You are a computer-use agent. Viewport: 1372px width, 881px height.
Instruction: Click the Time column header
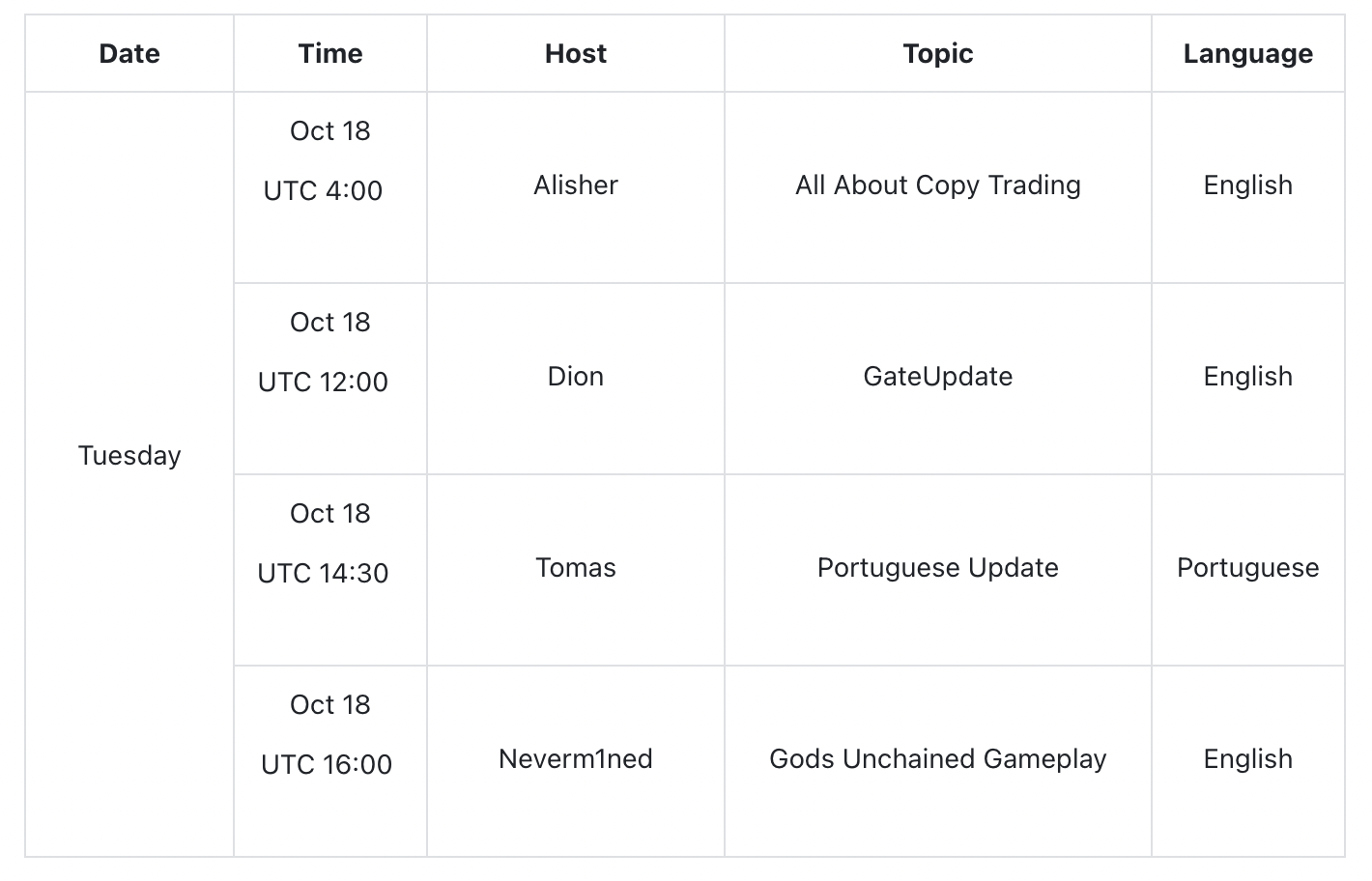click(330, 54)
